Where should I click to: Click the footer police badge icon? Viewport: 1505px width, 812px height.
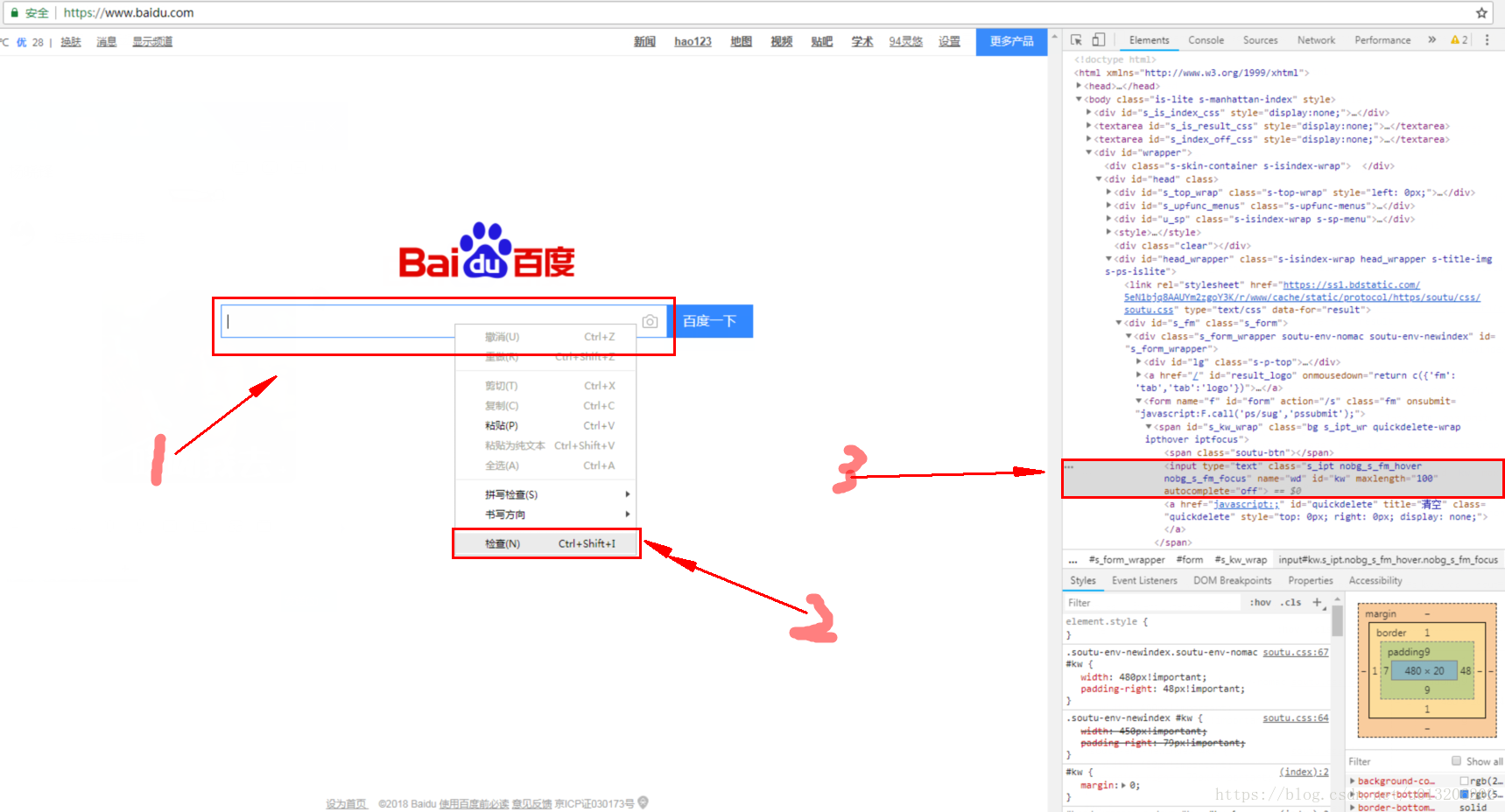pyautogui.click(x=643, y=802)
